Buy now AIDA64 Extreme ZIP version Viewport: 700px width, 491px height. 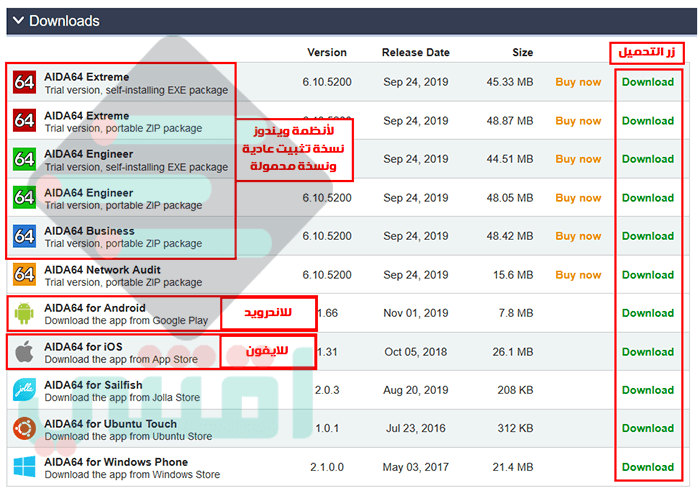pyautogui.click(x=578, y=121)
